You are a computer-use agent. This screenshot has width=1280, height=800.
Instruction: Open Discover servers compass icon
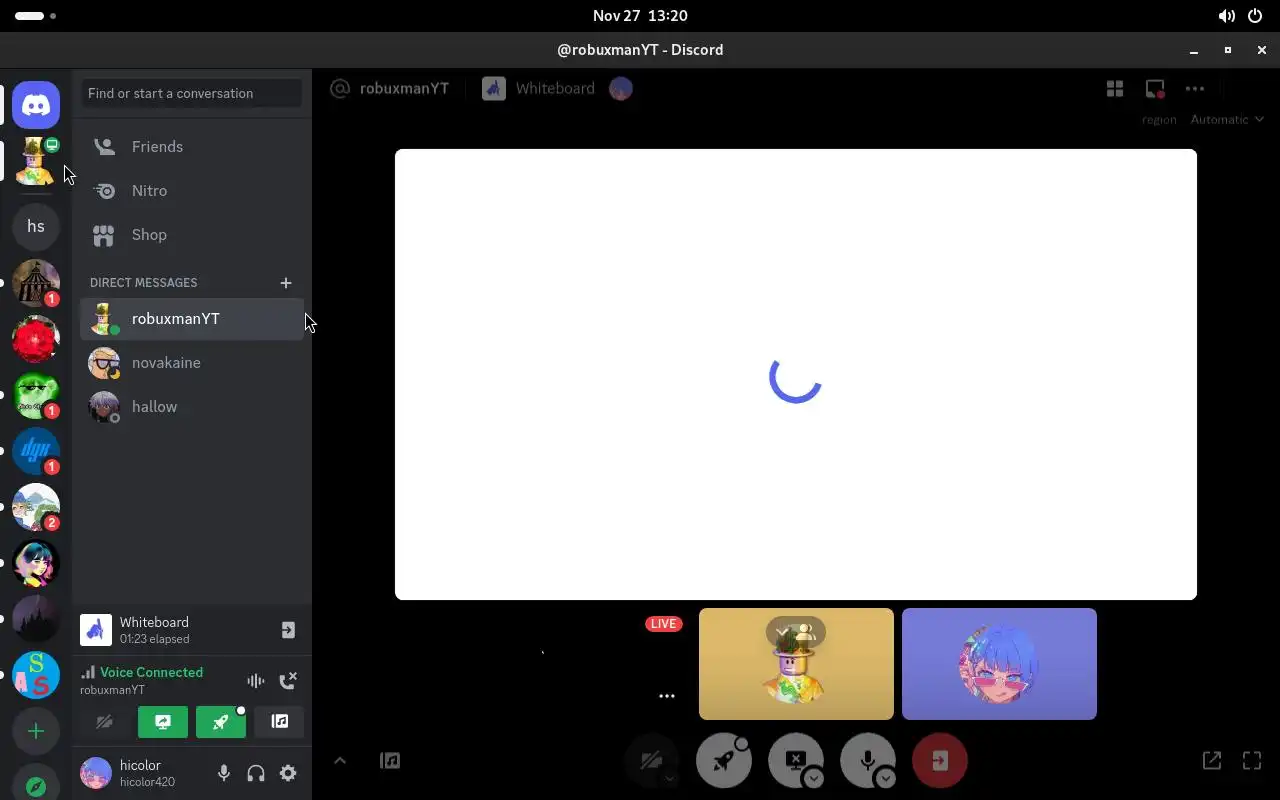[36, 784]
